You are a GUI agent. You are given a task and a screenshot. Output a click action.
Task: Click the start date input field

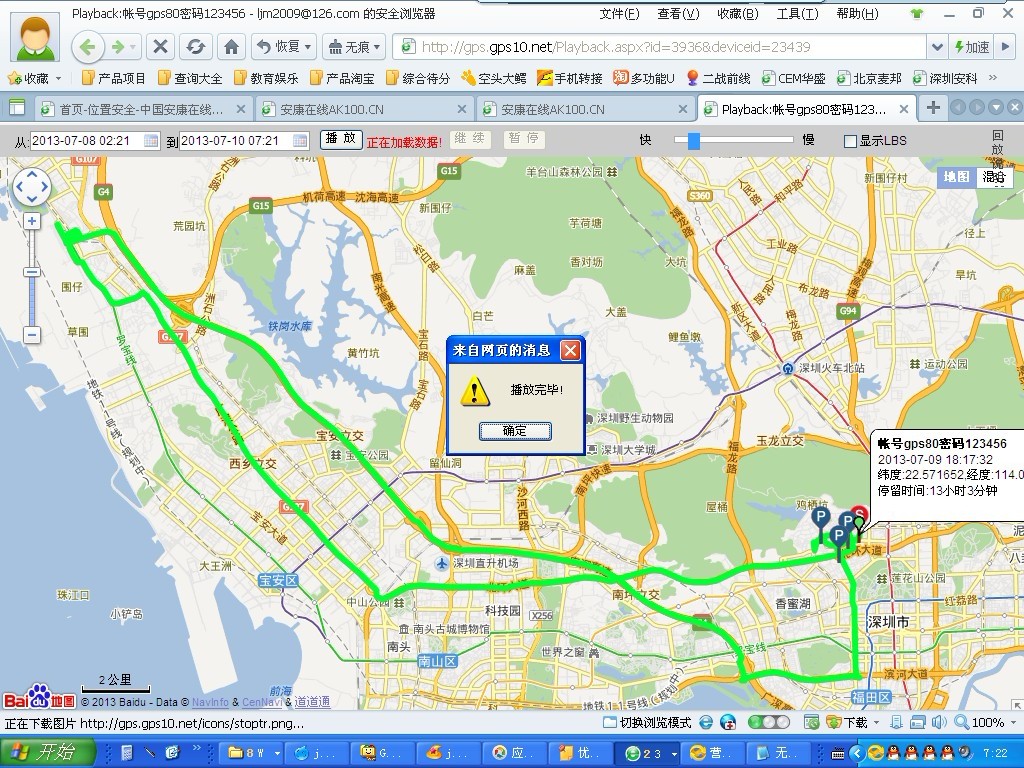(x=87, y=140)
